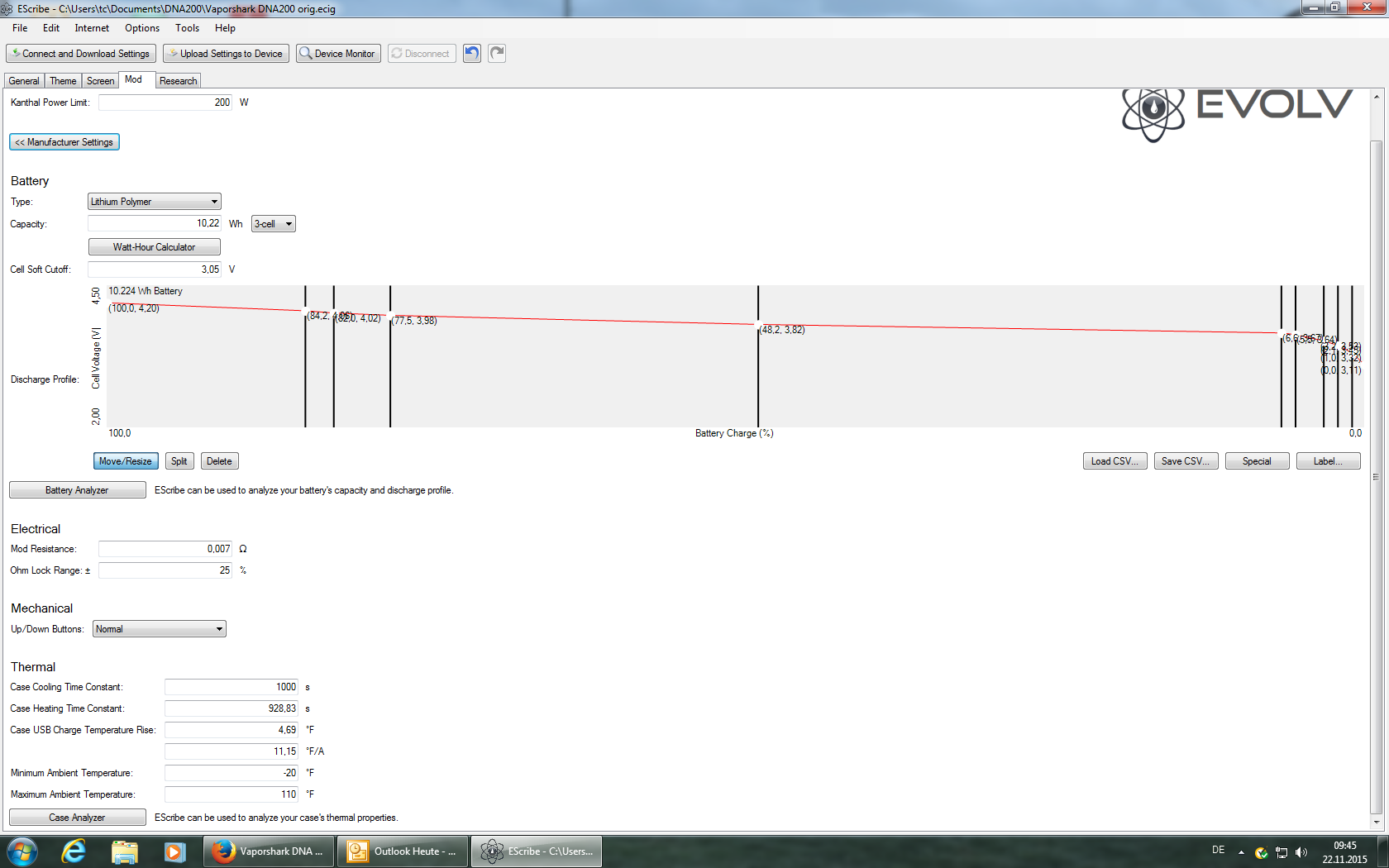Switch to the Research tab
The image size is (1389, 868).
click(178, 81)
